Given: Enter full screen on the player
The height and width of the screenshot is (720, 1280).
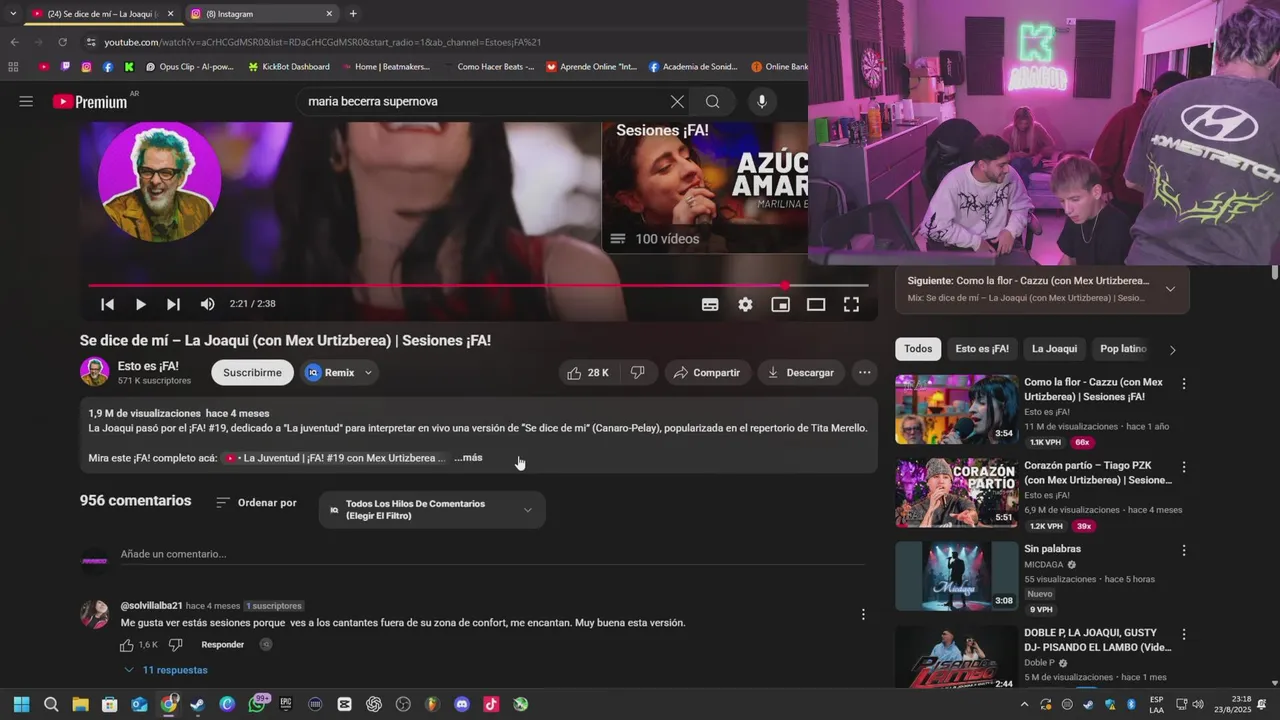Looking at the screenshot, I should [851, 305].
